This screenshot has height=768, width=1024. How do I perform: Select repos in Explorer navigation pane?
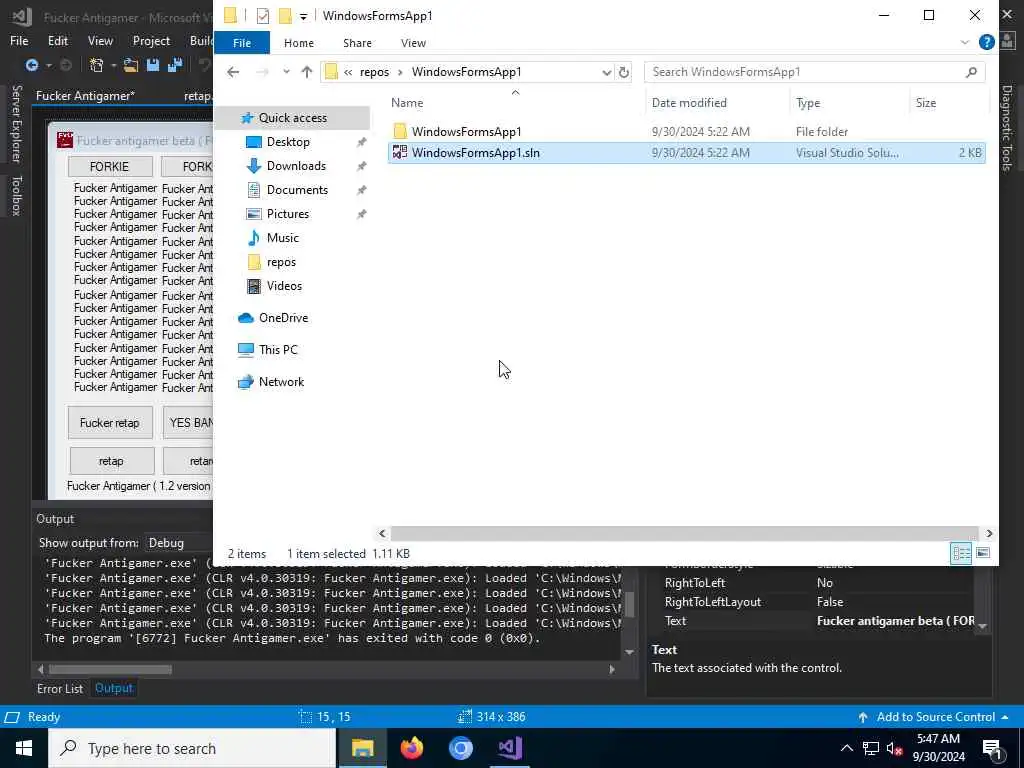(281, 262)
